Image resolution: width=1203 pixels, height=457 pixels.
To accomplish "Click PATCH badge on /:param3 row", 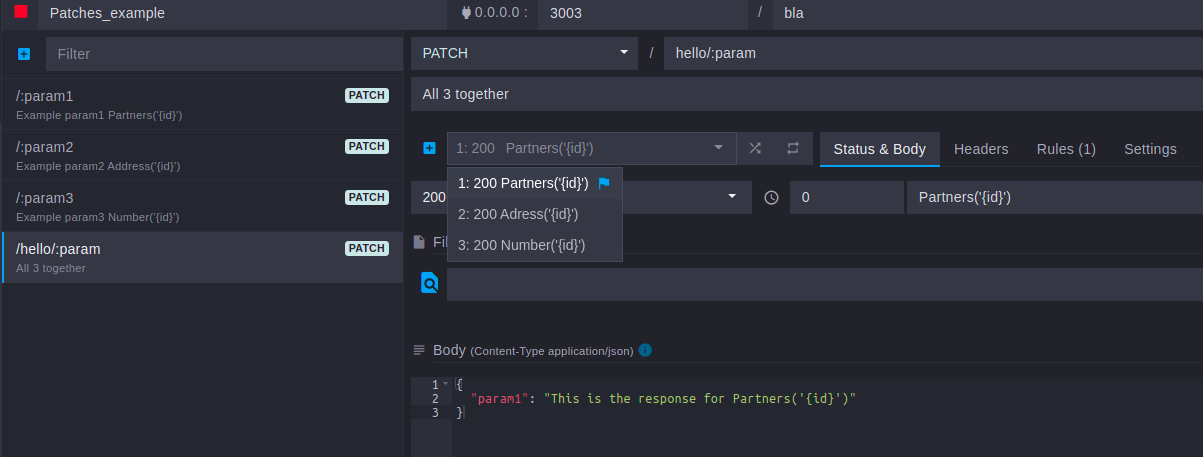I will pyautogui.click(x=366, y=198).
